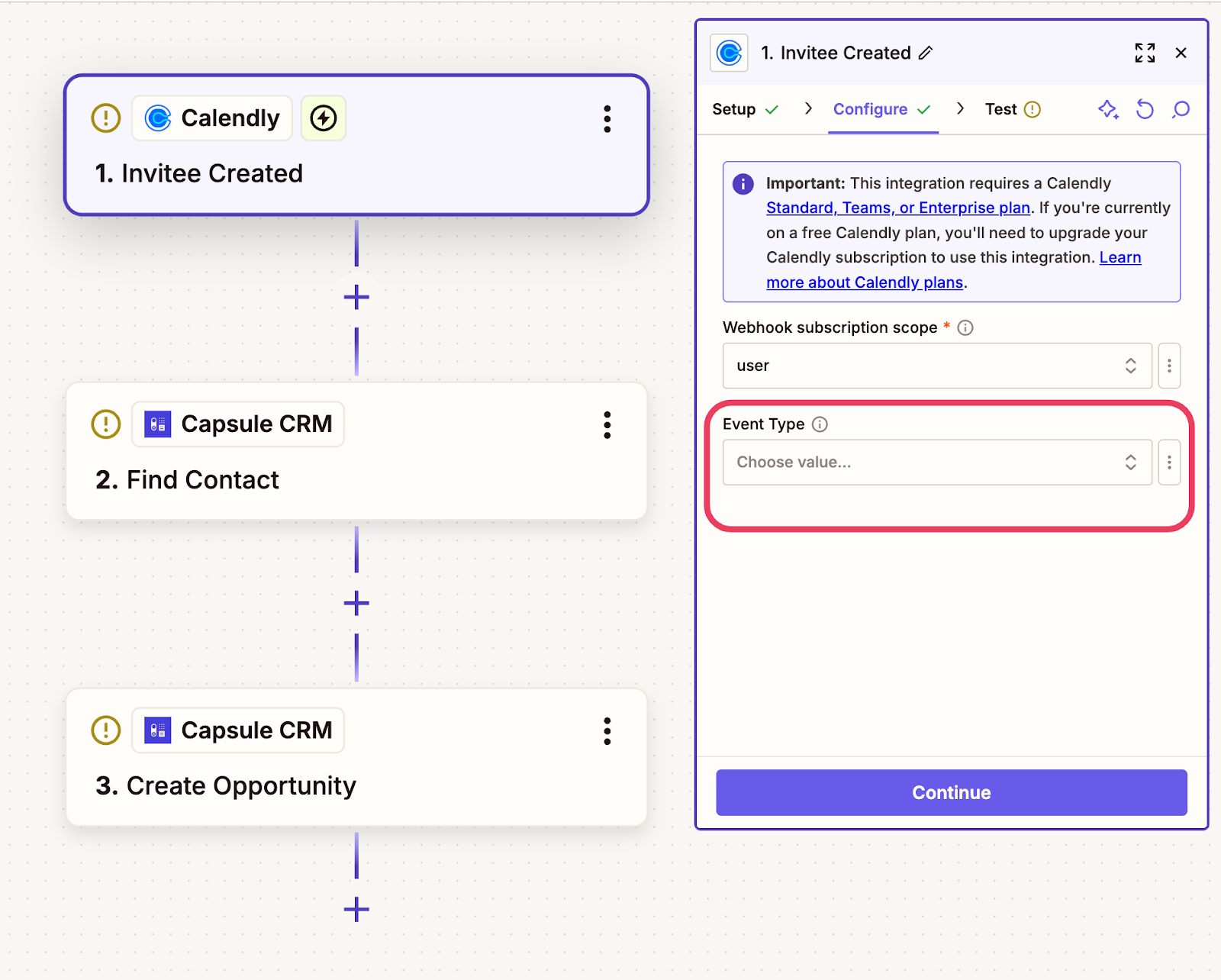Click warning icon on Create Opportunity step
Image resolution: width=1221 pixels, height=980 pixels.
click(106, 730)
